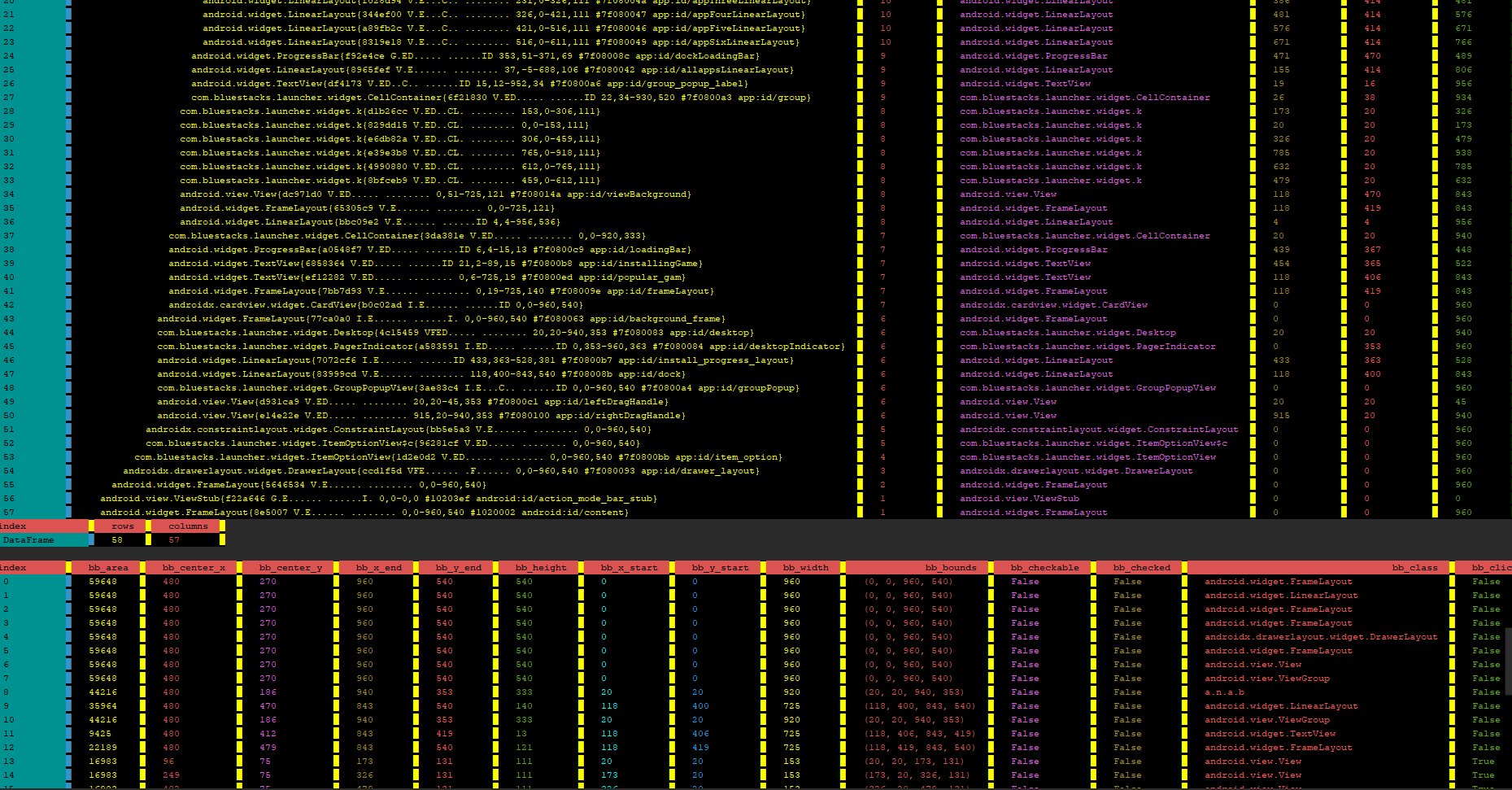Image resolution: width=1512 pixels, height=790 pixels.
Task: Pick the "app:id/item_option" text
Action: [727, 456]
